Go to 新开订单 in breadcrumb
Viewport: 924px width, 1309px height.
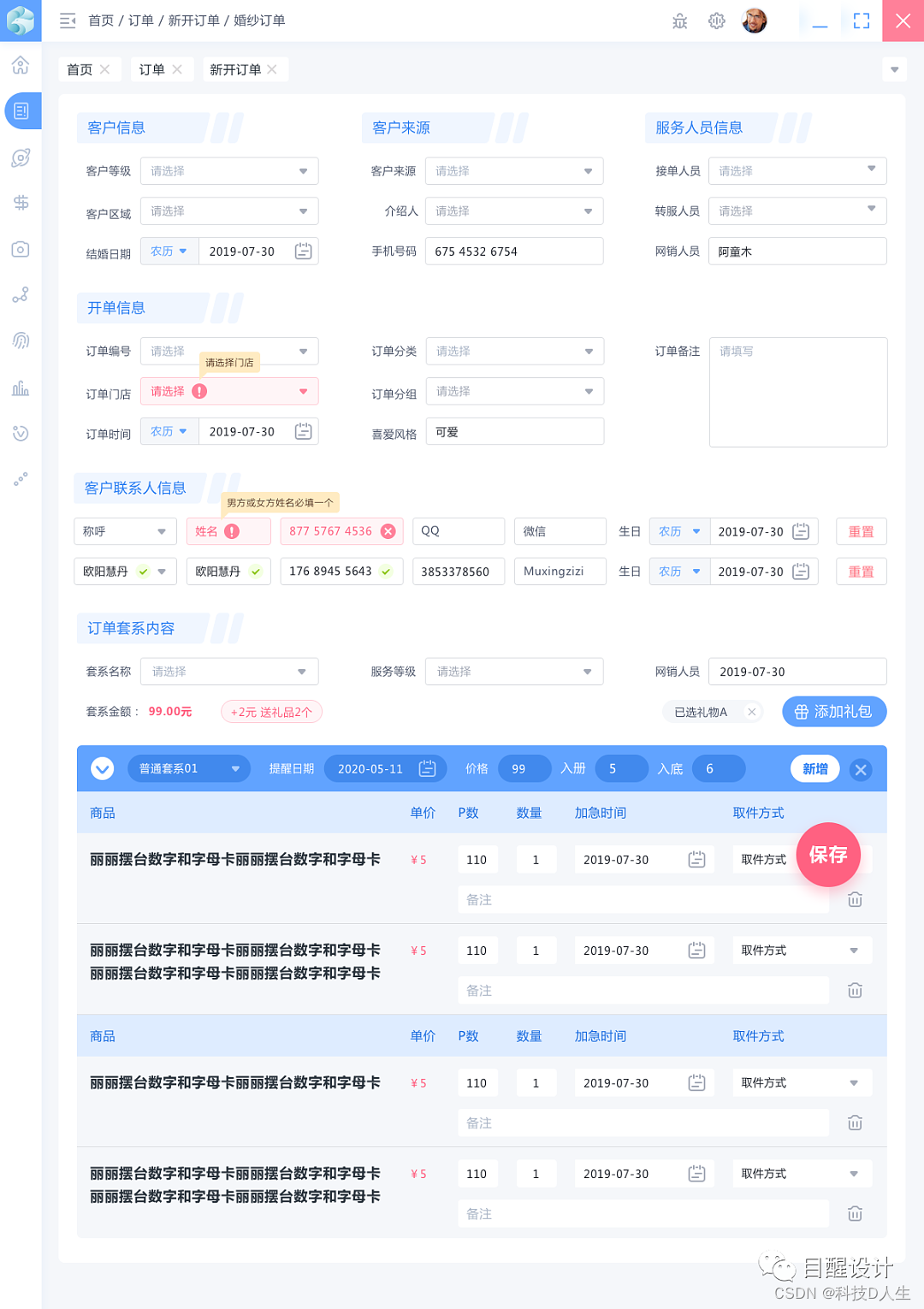194,21
